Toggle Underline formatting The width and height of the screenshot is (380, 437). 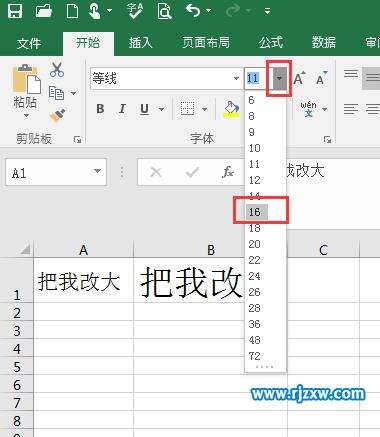click(x=144, y=109)
